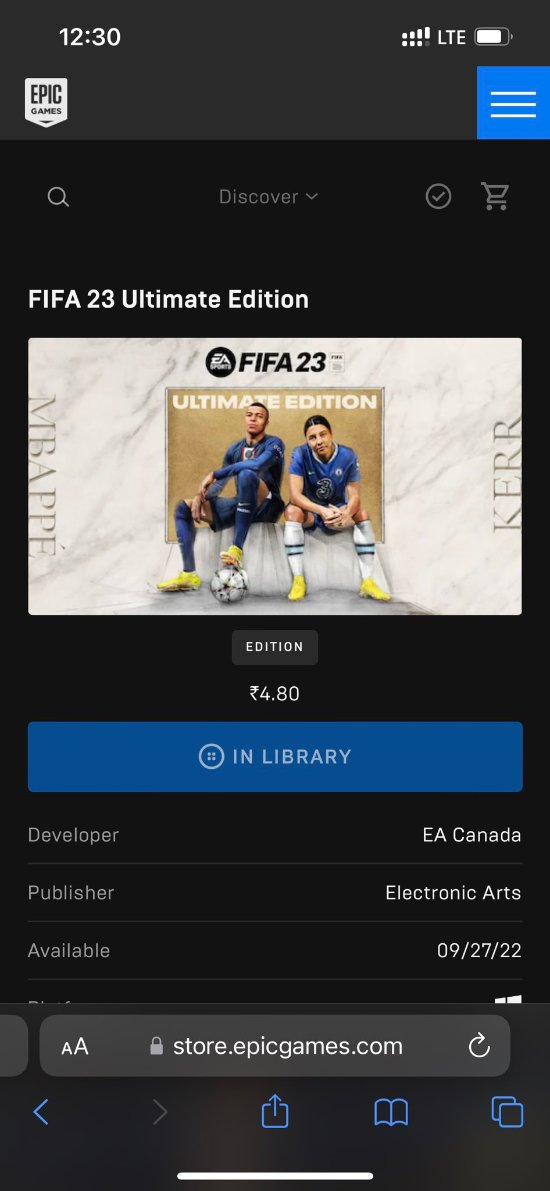
Task: Tap the FIFA 23 Ultimate Edition title
Action: click(169, 299)
